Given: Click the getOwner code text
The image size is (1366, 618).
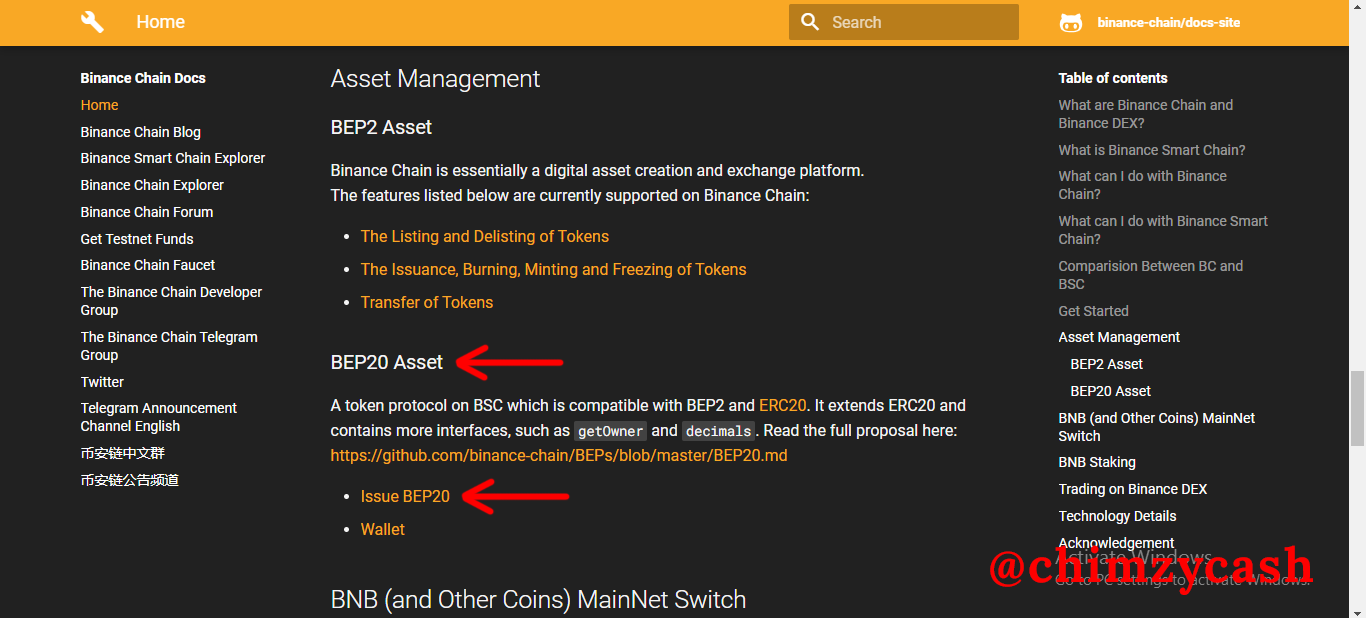Looking at the screenshot, I should (x=610, y=431).
